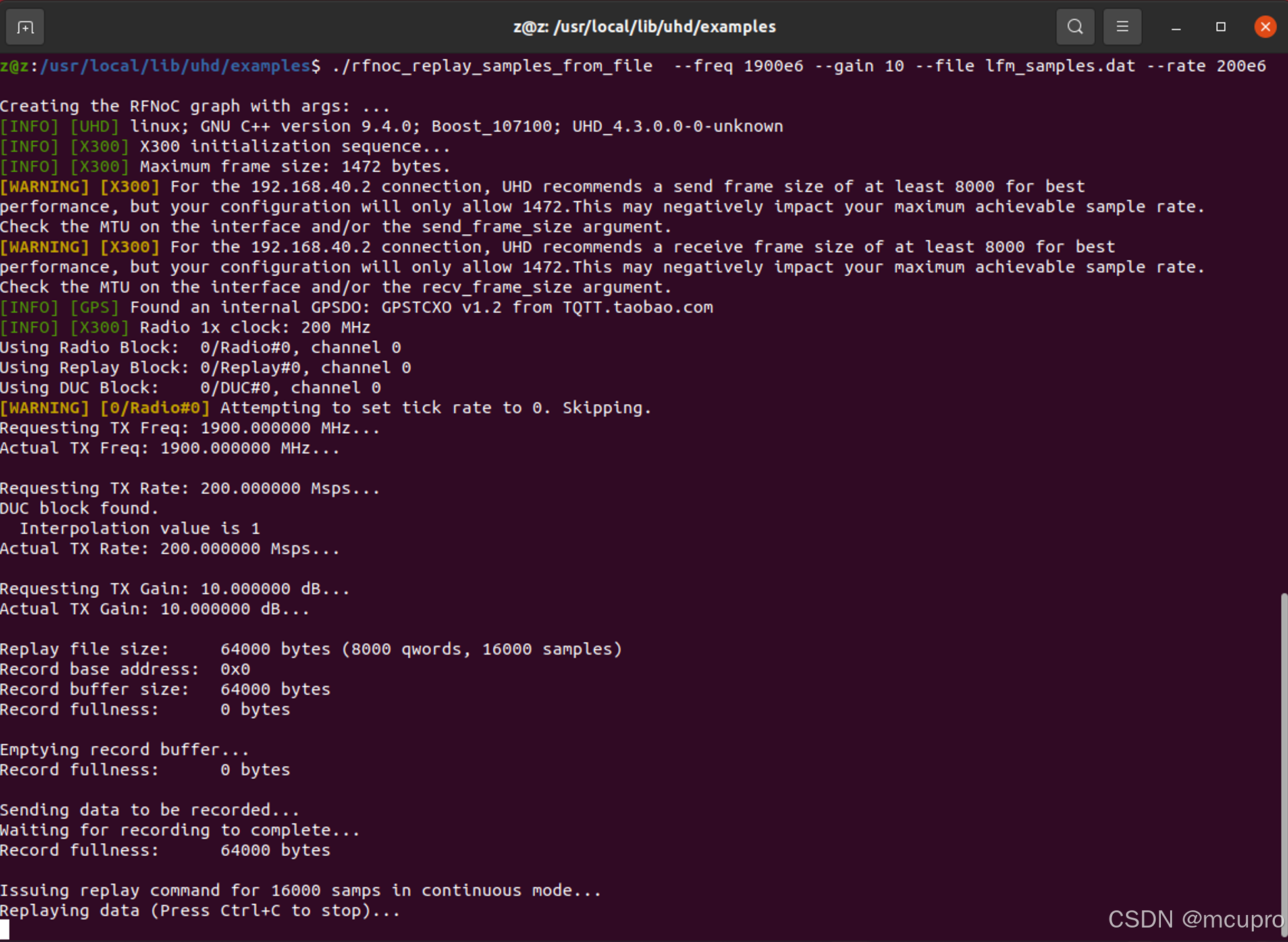Viewport: 1288px width, 942px height.
Task: Click the Actual TX Freq output line
Action: pyautogui.click(x=169, y=448)
